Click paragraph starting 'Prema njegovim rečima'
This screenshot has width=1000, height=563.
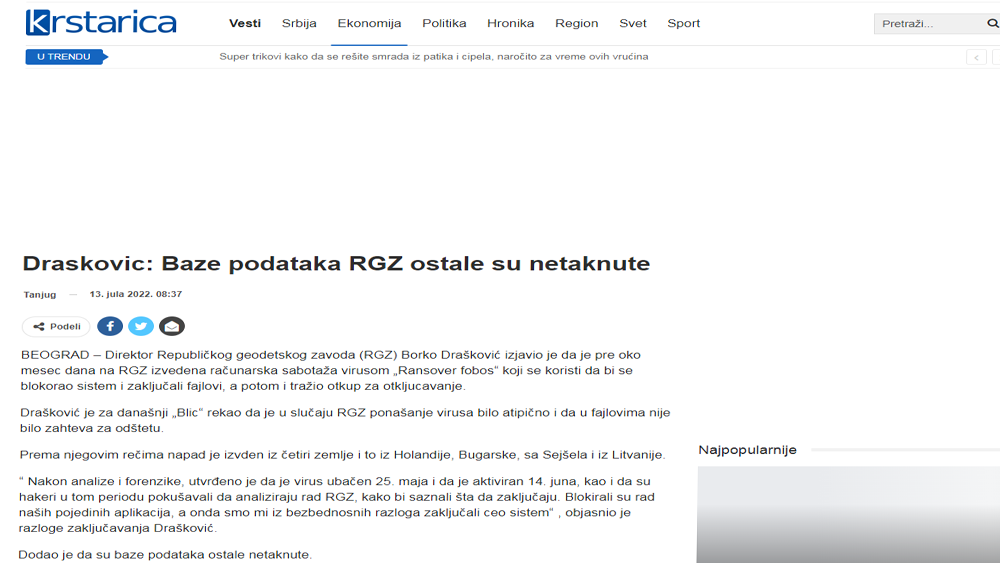pos(342,455)
